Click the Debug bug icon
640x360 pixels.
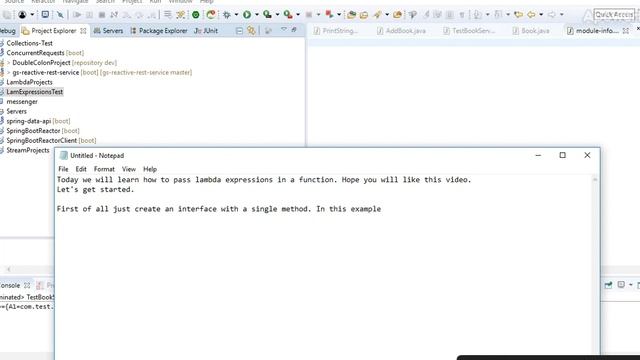(x=227, y=15)
